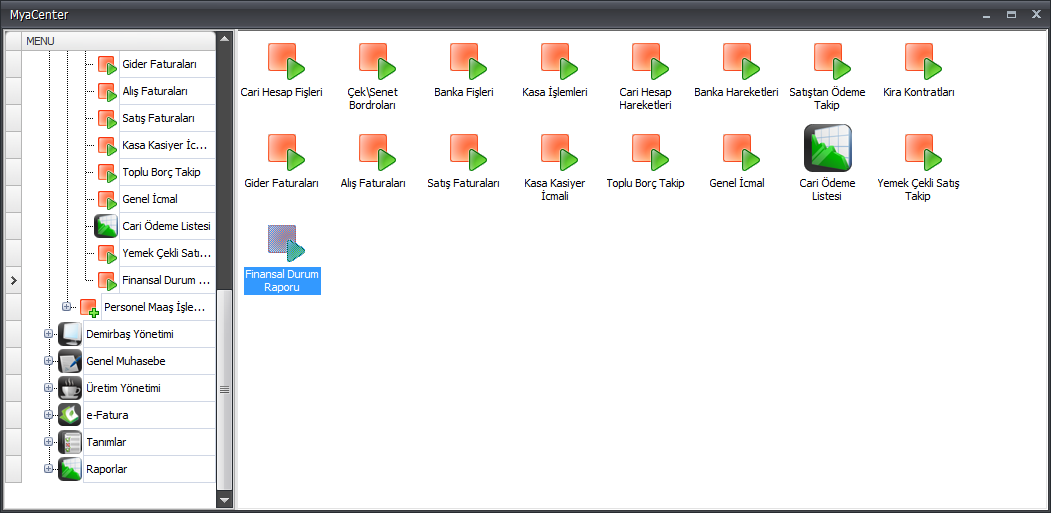1051x513 pixels.
Task: Select Yemek Çekli Satı... tree row
Action: click(167, 253)
